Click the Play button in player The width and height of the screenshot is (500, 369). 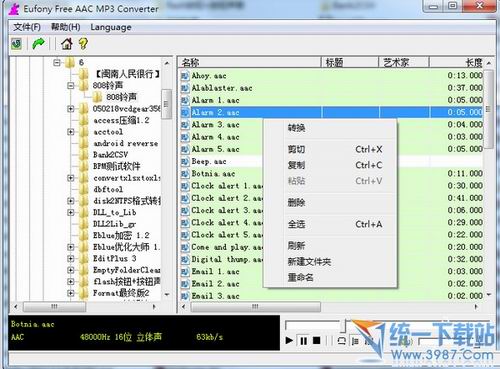[x=289, y=341]
